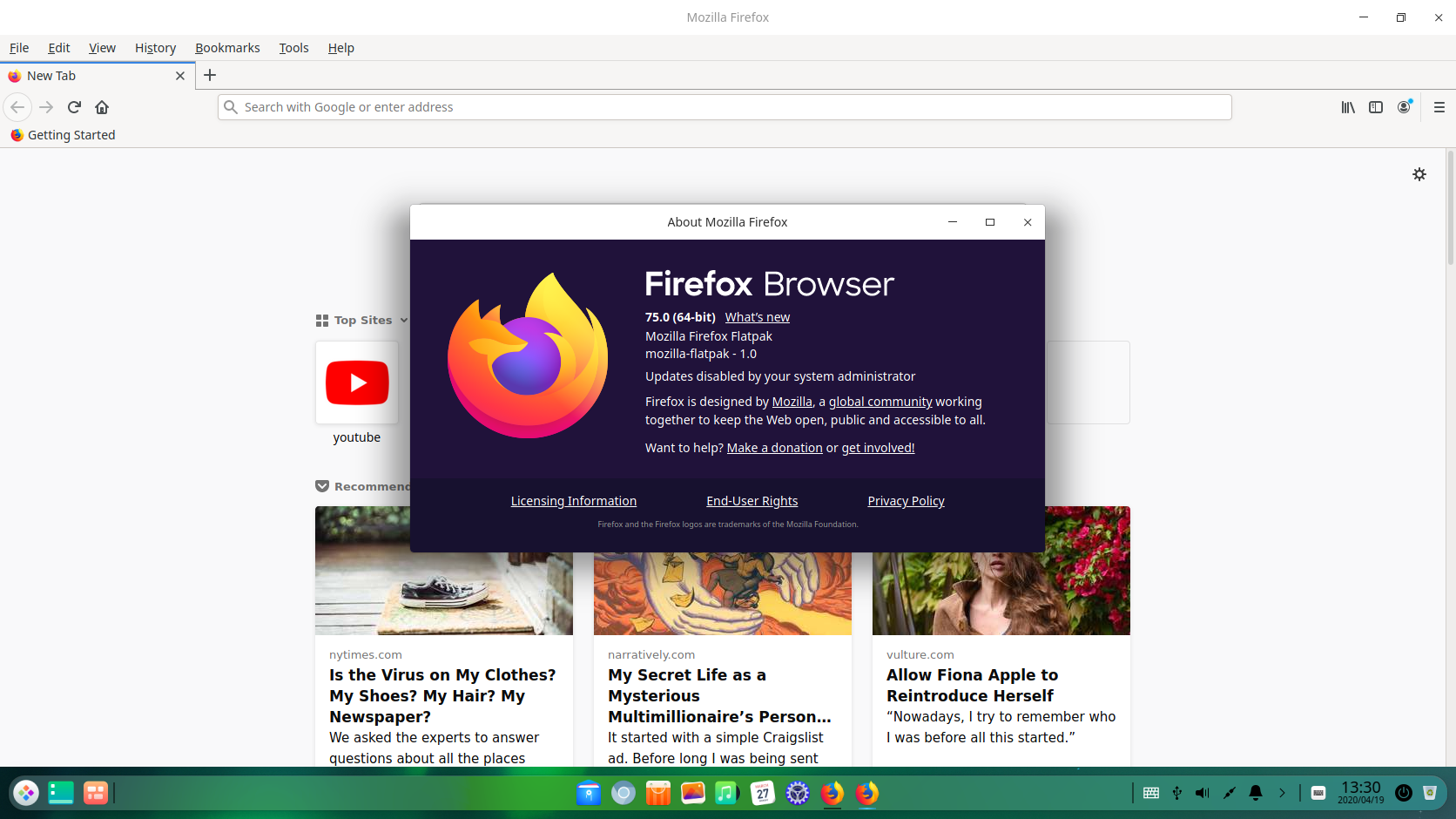
Task: Launch the round blue-grey browser dock icon
Action: click(x=624, y=793)
